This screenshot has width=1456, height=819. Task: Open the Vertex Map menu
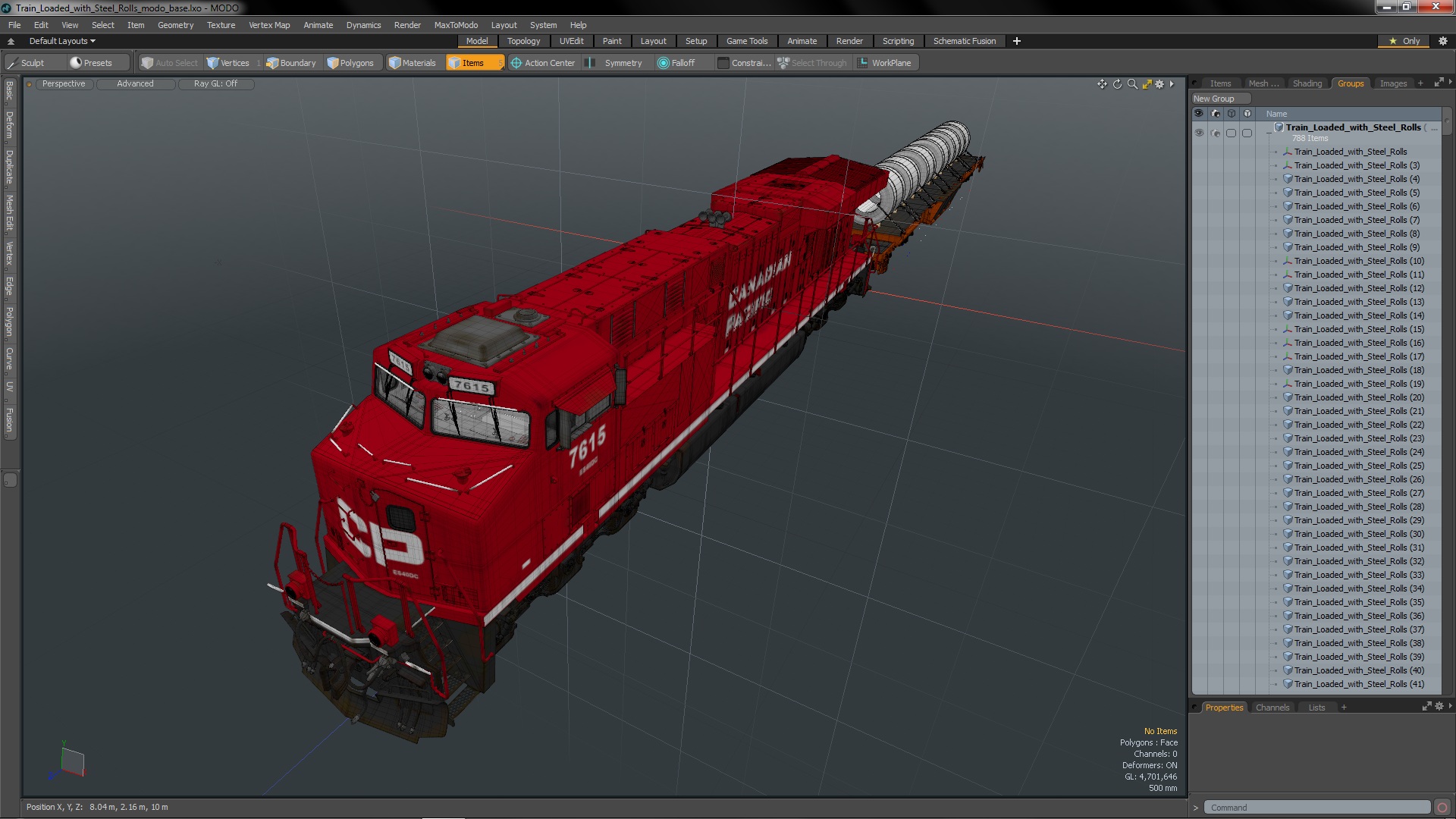coord(269,25)
